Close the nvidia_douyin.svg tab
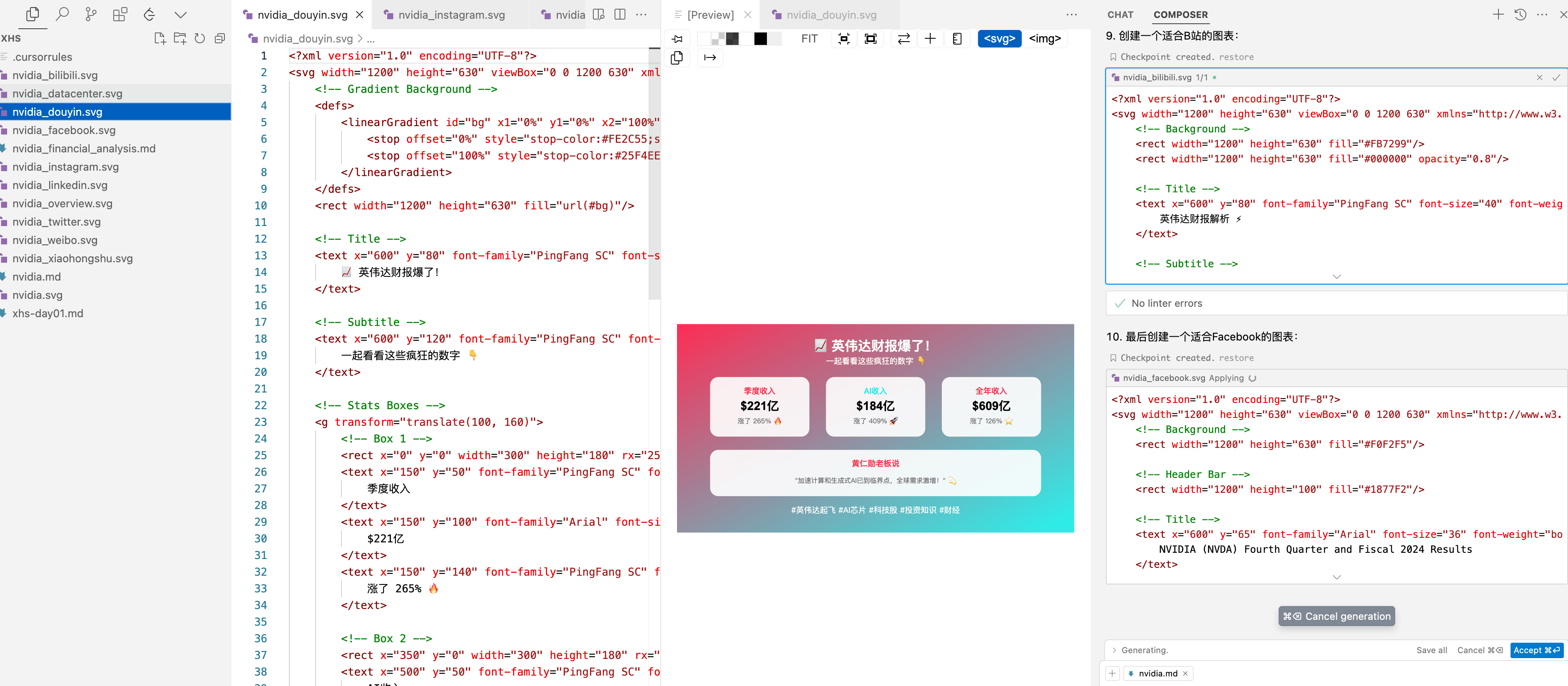The height and width of the screenshot is (686, 1568). coord(360,15)
